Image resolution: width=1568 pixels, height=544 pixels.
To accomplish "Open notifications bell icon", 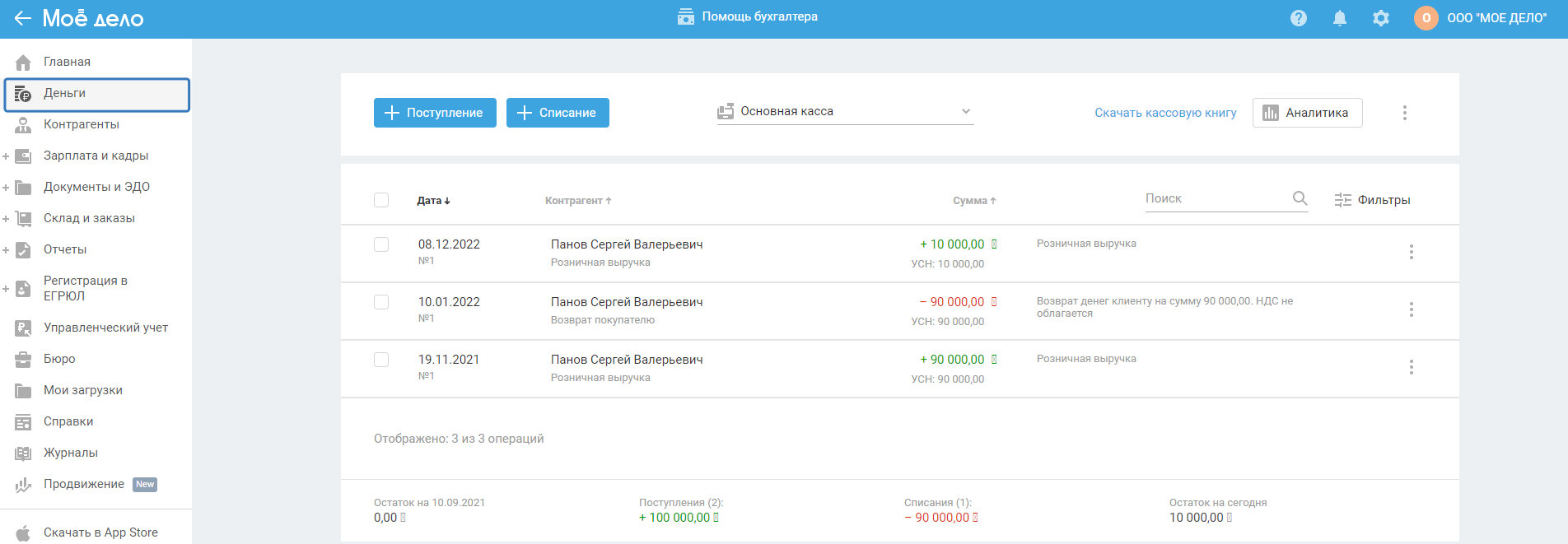I will 1340,18.
